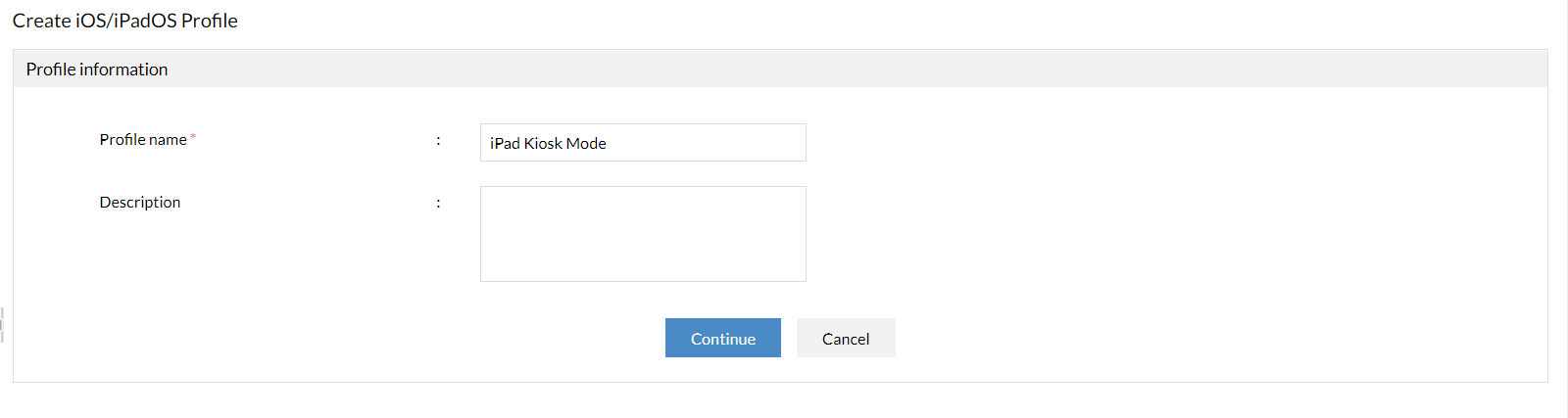Click the Continue button
This screenshot has height=418, width=1568.
(722, 338)
